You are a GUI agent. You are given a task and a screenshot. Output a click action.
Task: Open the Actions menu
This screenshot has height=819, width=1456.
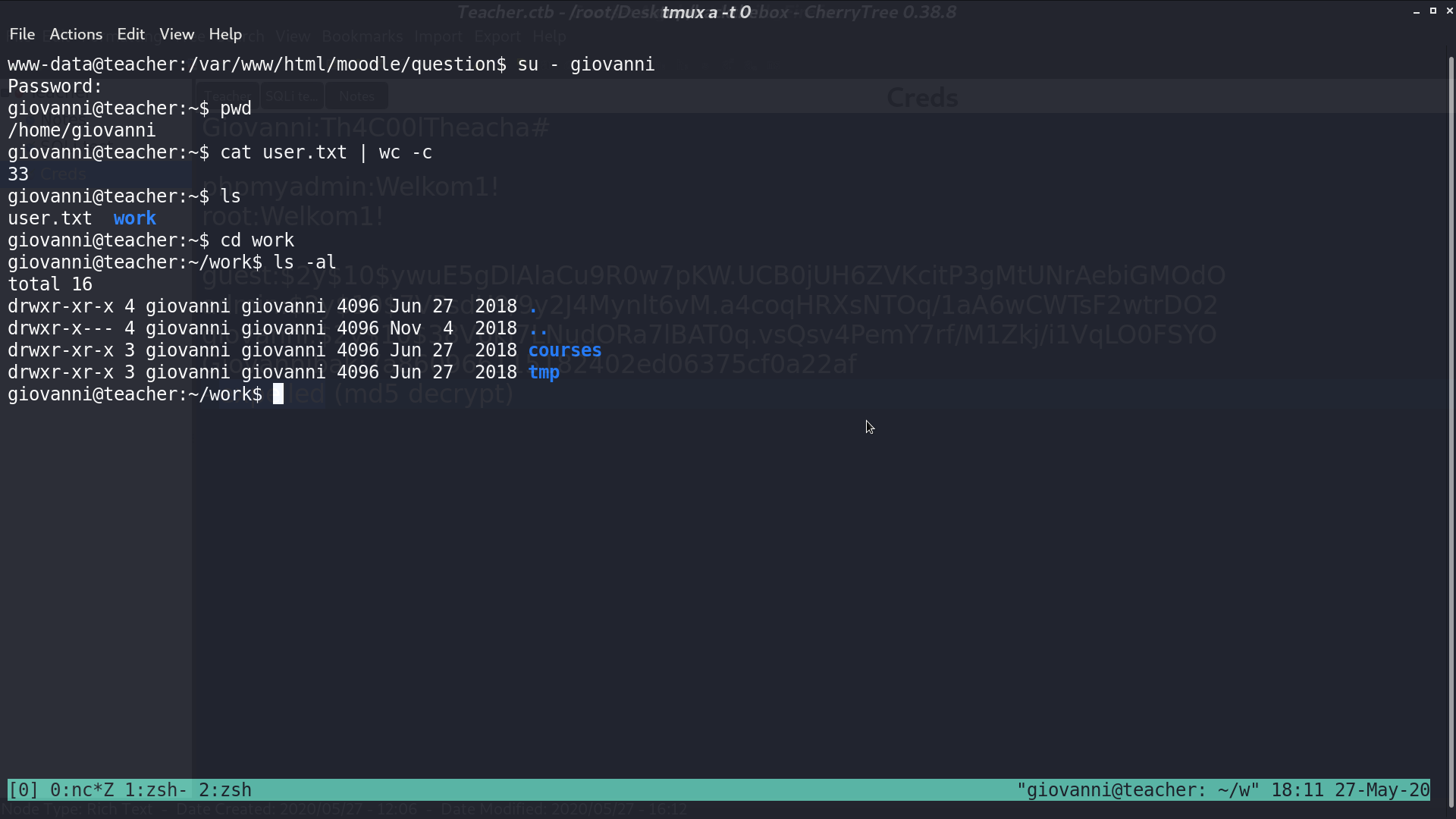pos(76,34)
